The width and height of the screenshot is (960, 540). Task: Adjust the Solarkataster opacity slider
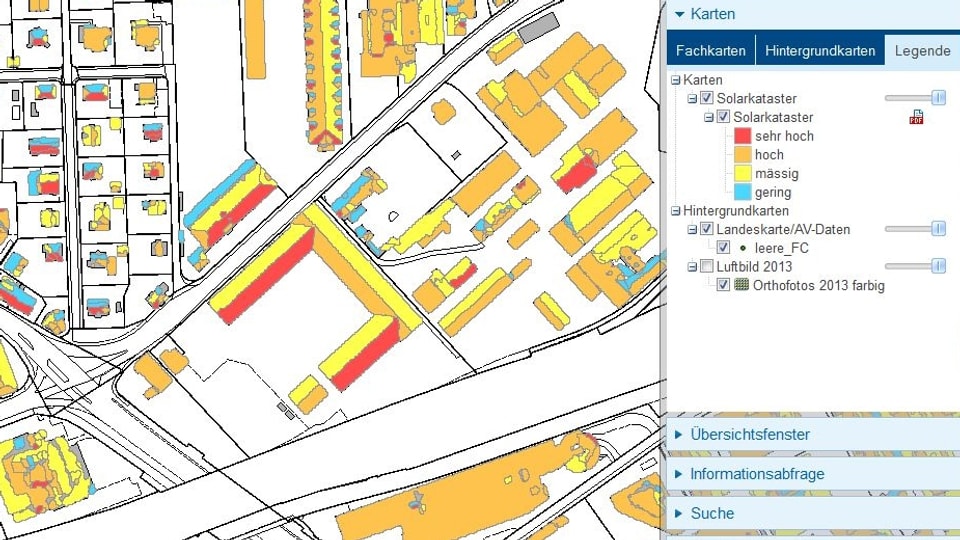point(915,98)
